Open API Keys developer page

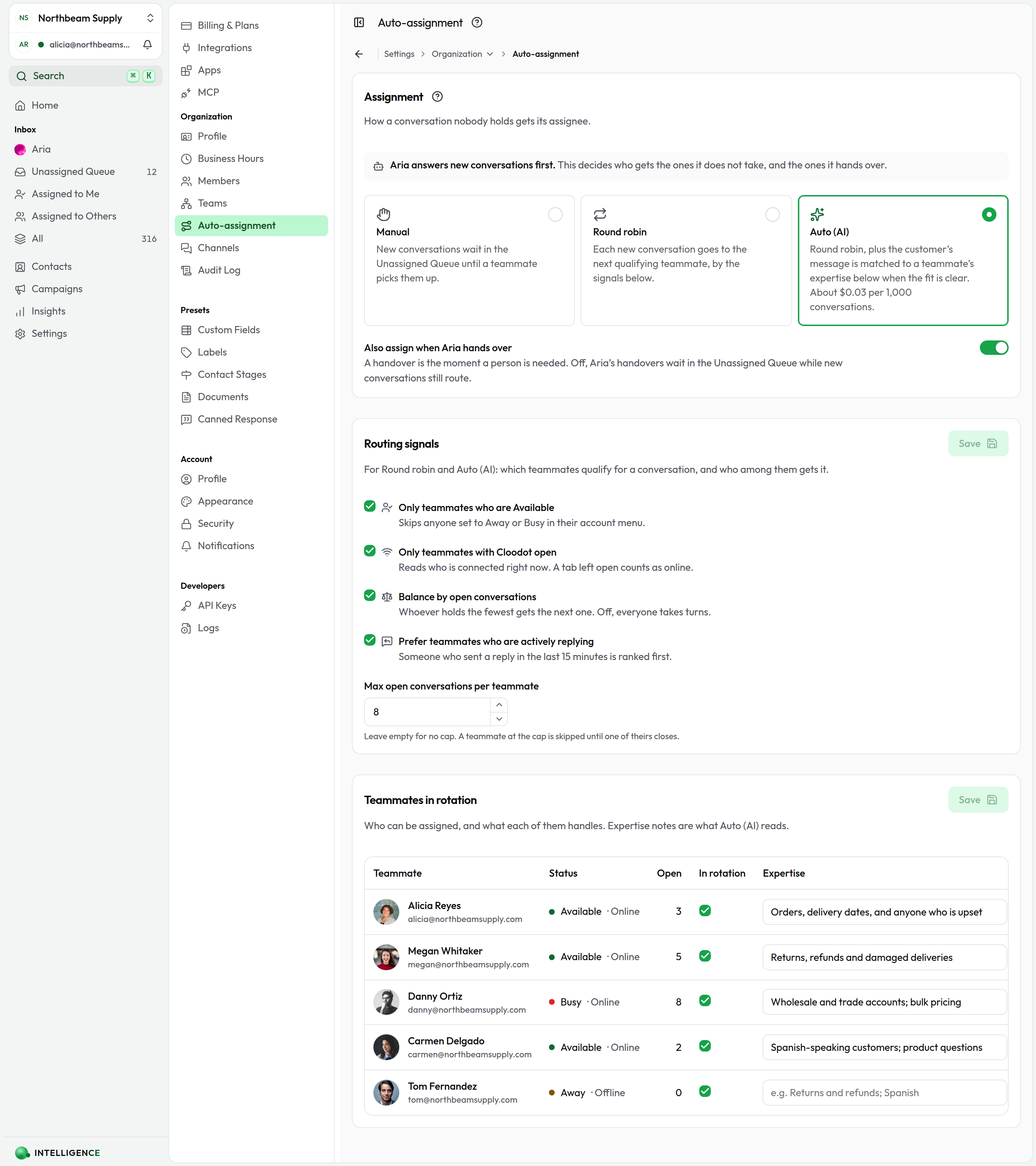tap(251, 605)
